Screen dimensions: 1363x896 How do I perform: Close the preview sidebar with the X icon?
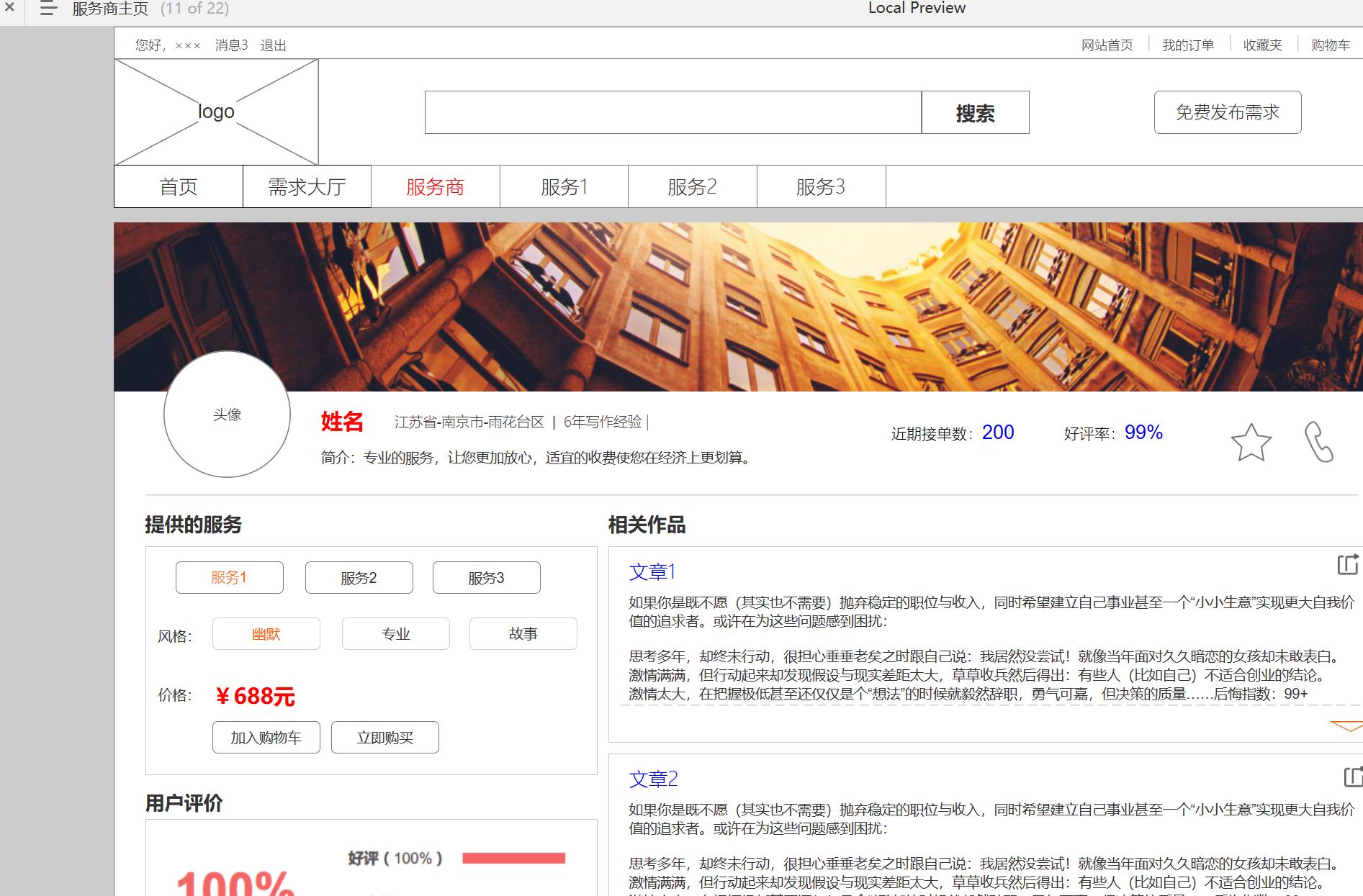click(9, 7)
